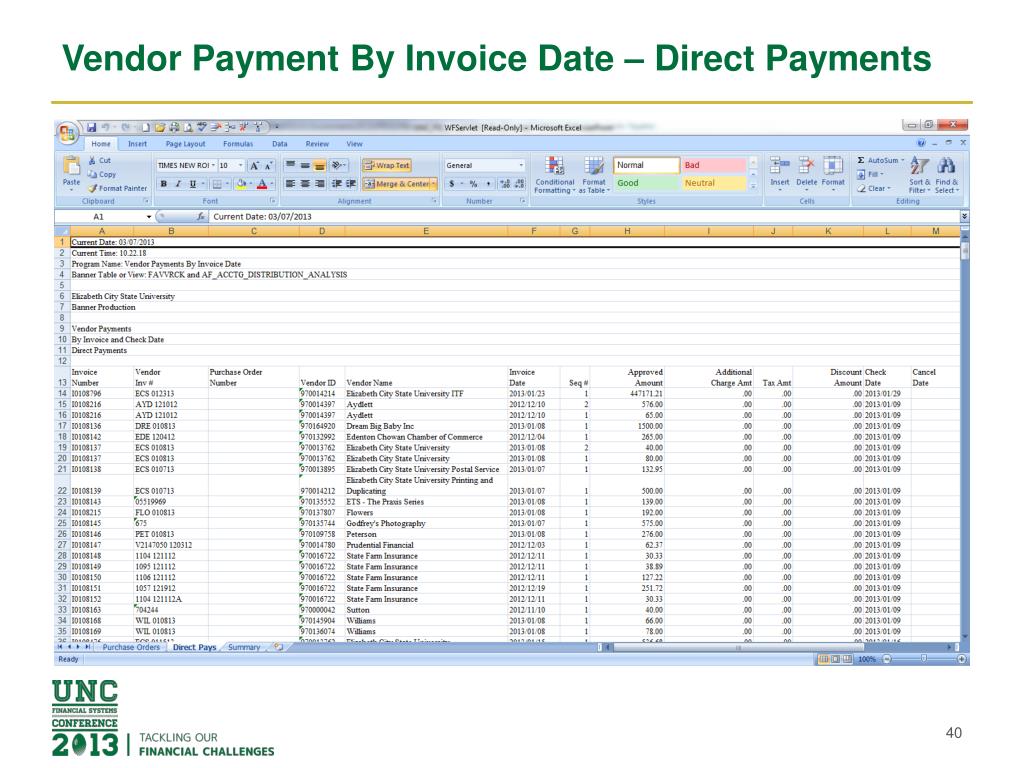Select column E header
The height and width of the screenshot is (768, 1024).
point(425,231)
